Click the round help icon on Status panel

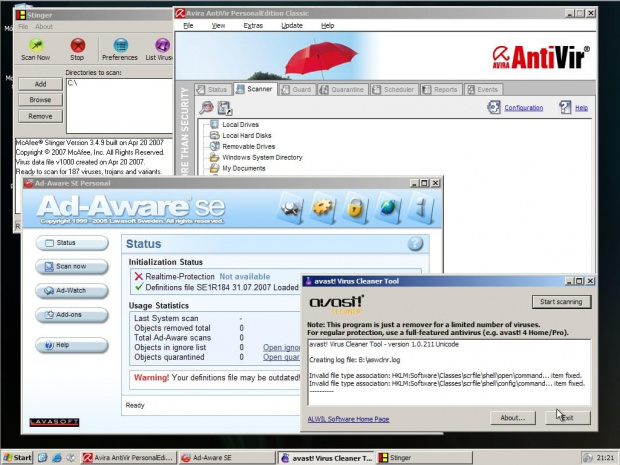tap(415, 244)
